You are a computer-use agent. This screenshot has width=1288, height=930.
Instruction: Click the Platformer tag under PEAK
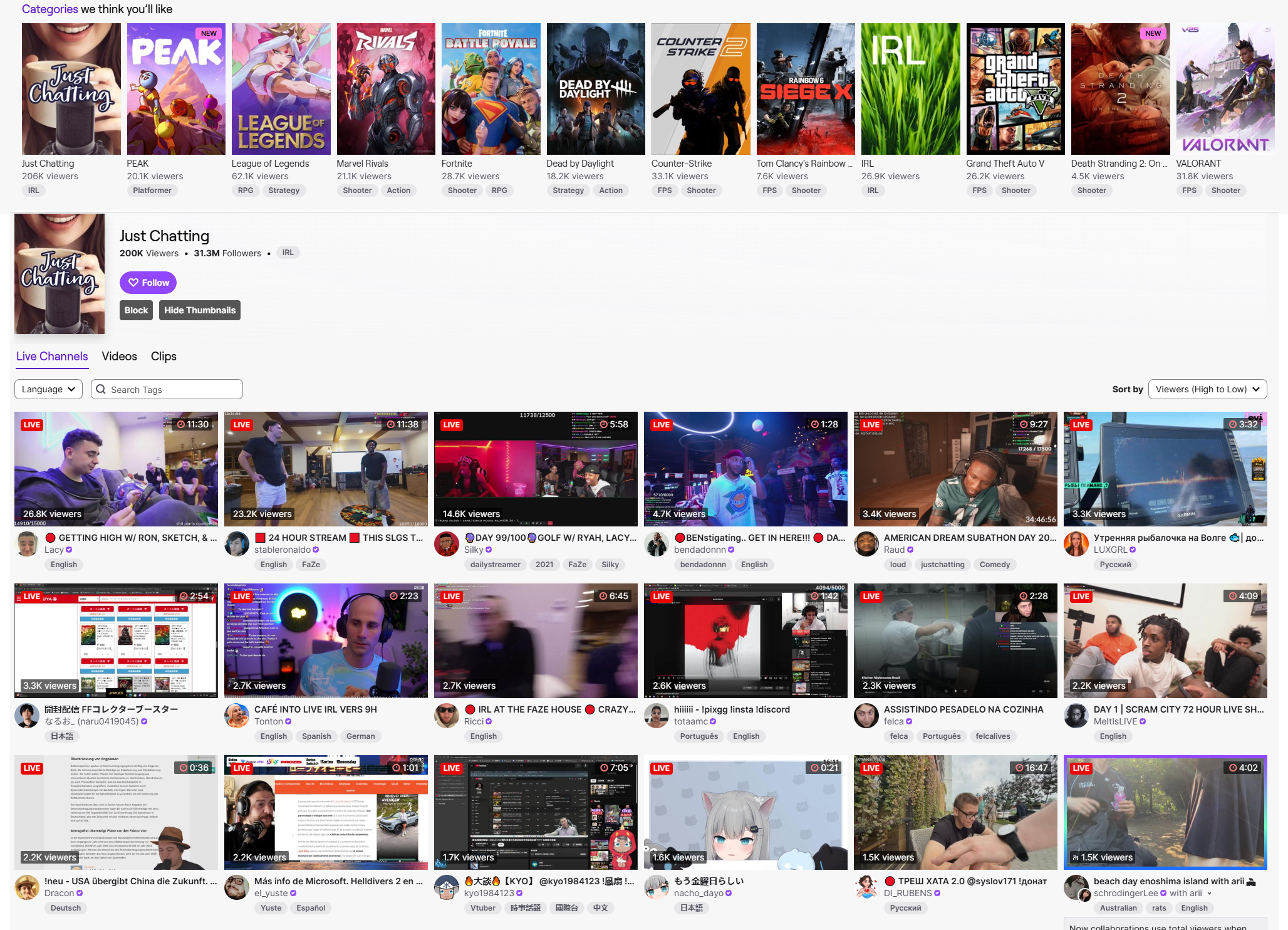(x=152, y=191)
